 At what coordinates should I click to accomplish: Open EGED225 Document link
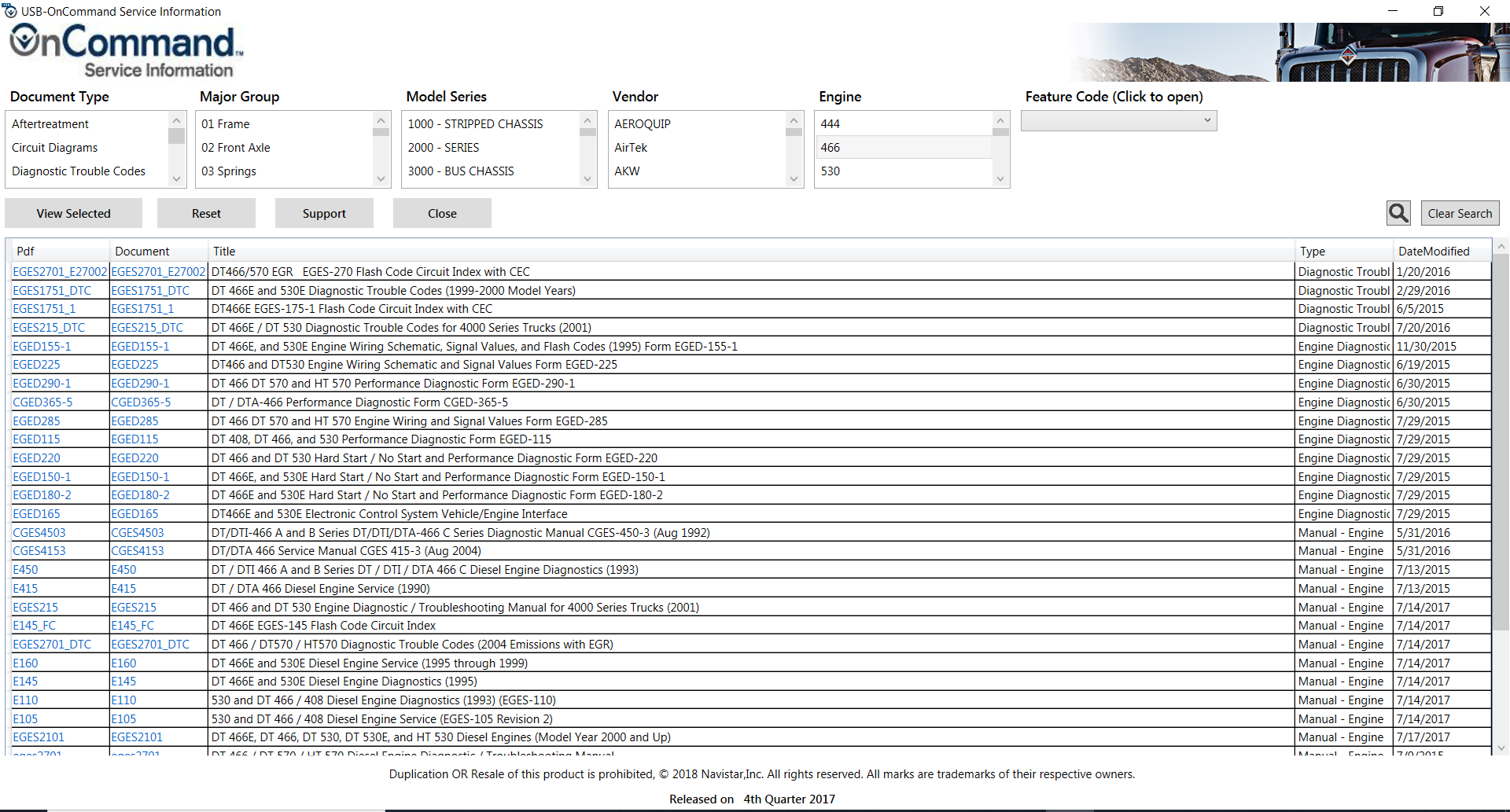point(134,364)
